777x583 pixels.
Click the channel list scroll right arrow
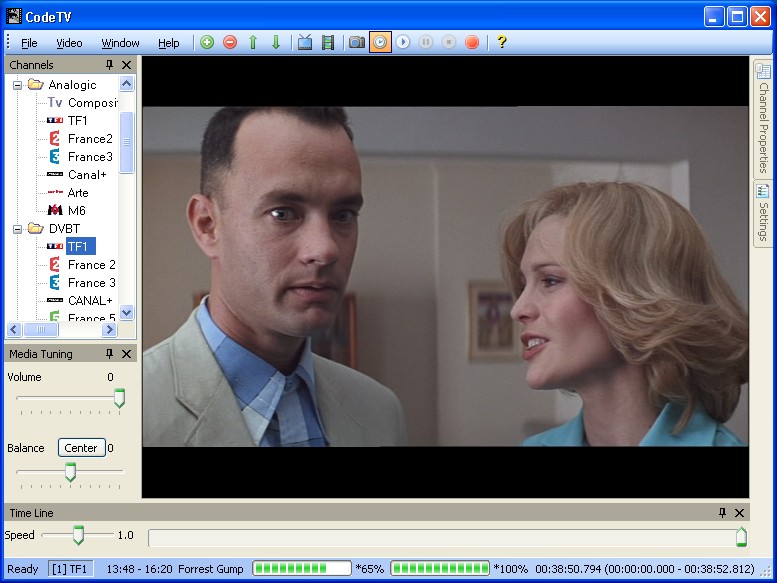click(110, 329)
